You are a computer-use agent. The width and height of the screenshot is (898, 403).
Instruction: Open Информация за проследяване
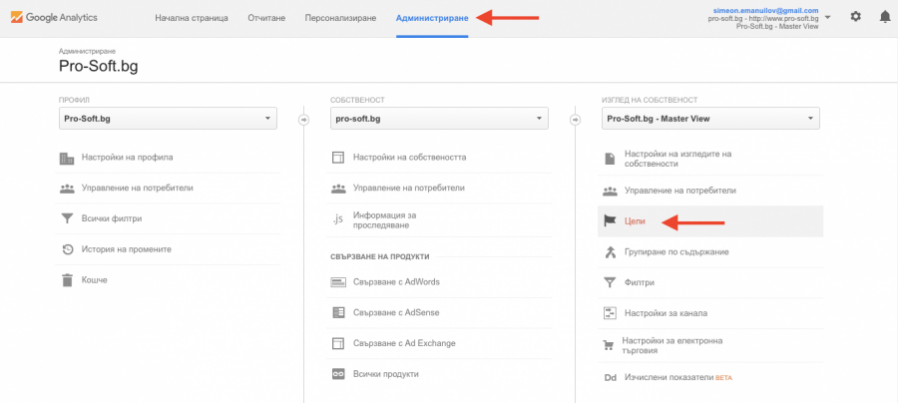(x=385, y=220)
